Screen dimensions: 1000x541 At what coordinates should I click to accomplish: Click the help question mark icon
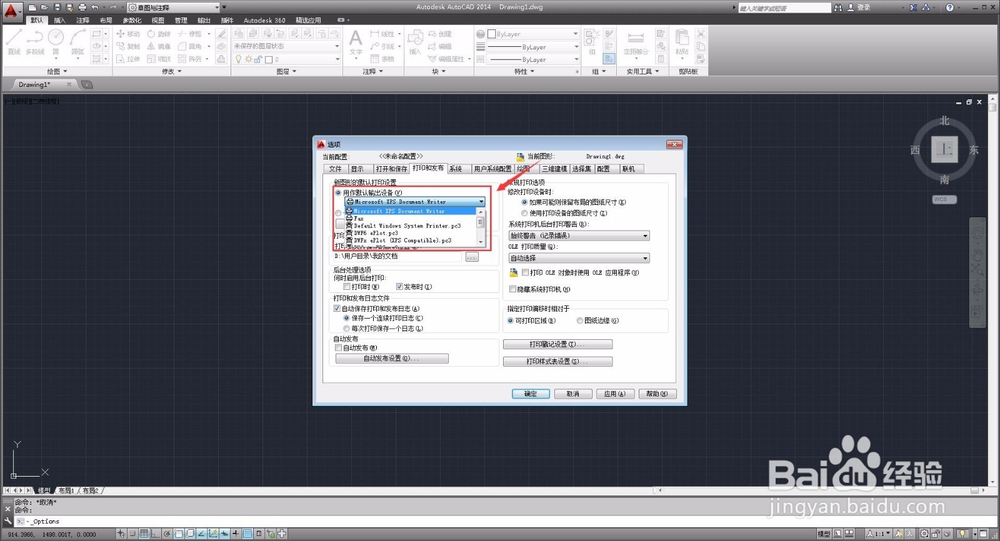pyautogui.click(x=950, y=7)
